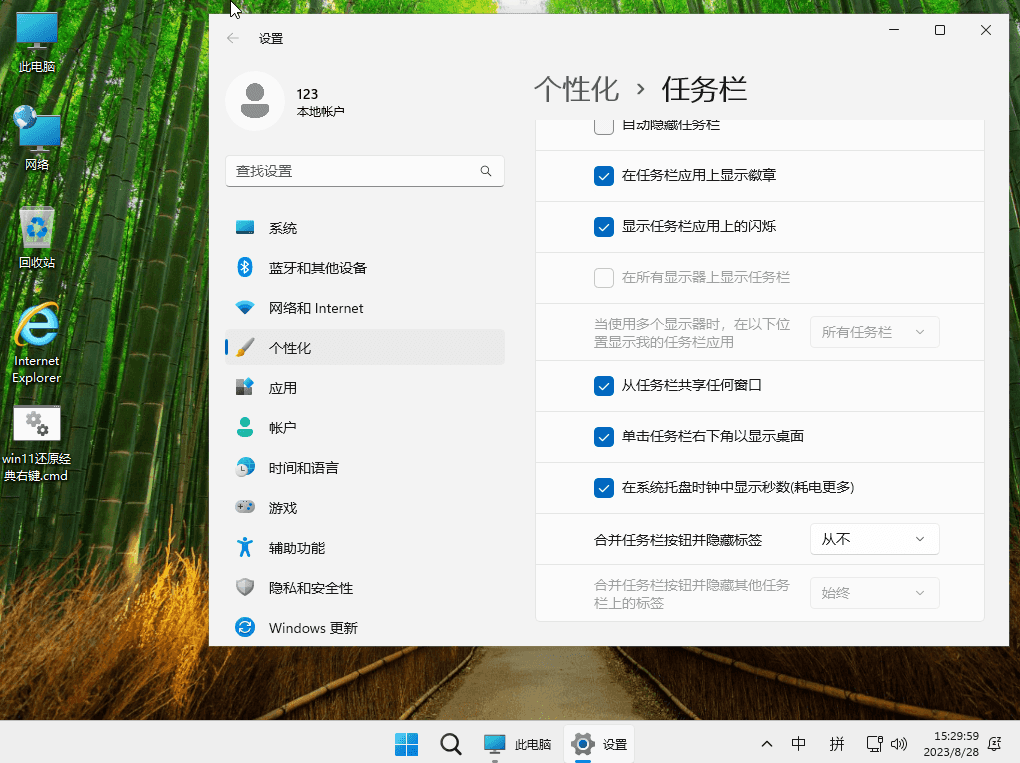Click the 查找设置 search box

coord(355,171)
